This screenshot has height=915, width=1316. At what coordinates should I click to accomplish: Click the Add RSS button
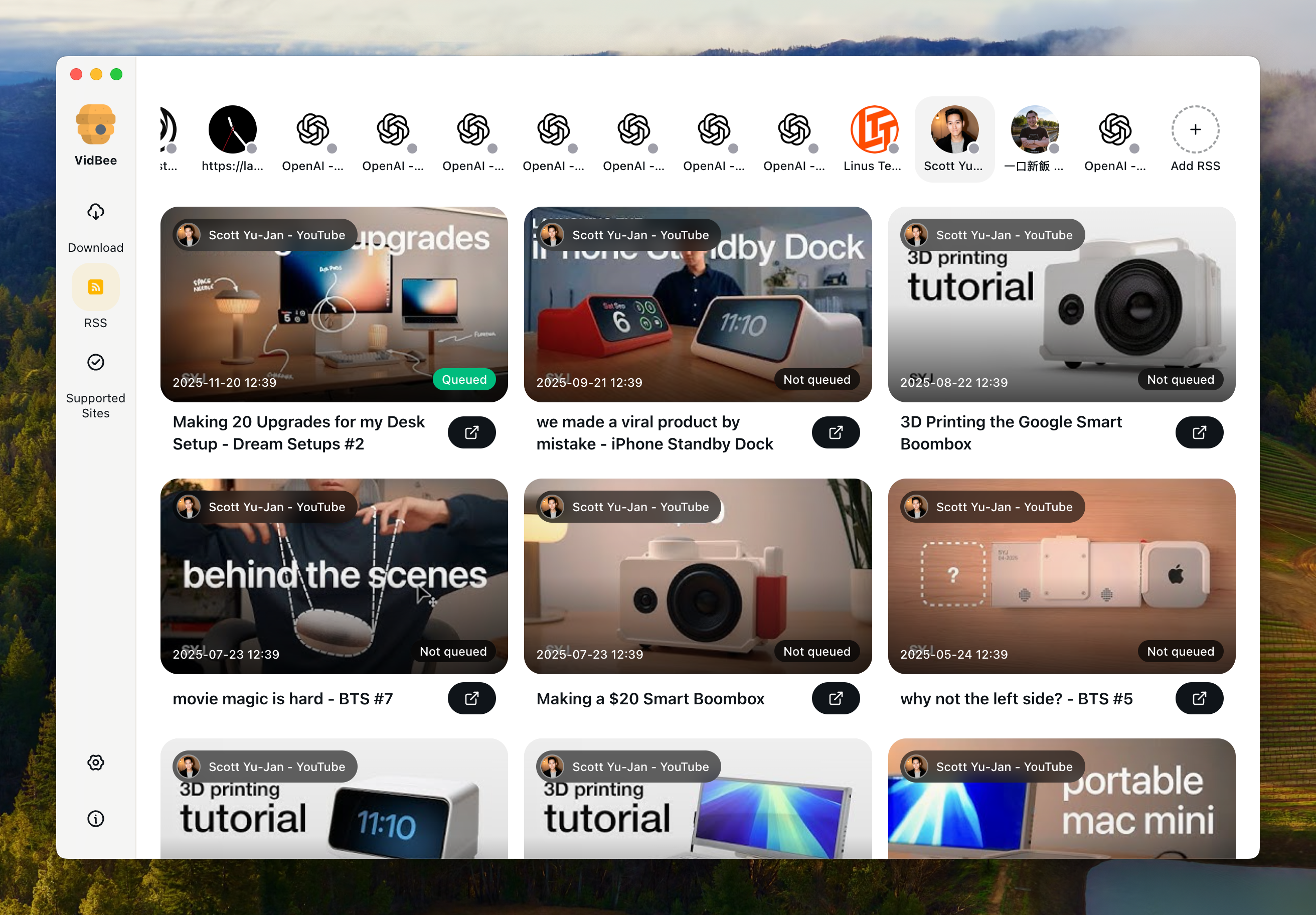(1195, 129)
